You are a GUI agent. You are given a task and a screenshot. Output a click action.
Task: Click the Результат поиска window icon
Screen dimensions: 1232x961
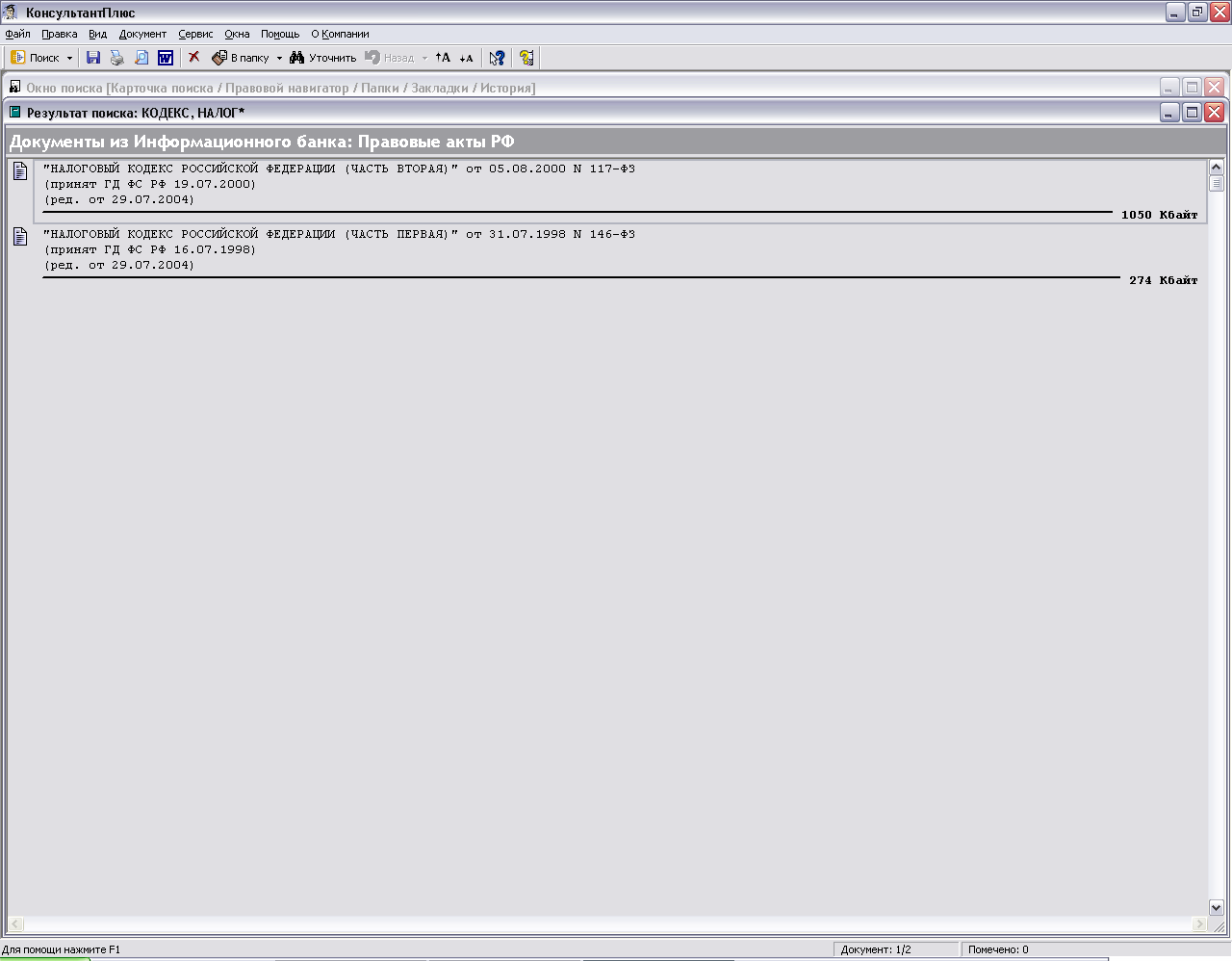click(x=15, y=113)
